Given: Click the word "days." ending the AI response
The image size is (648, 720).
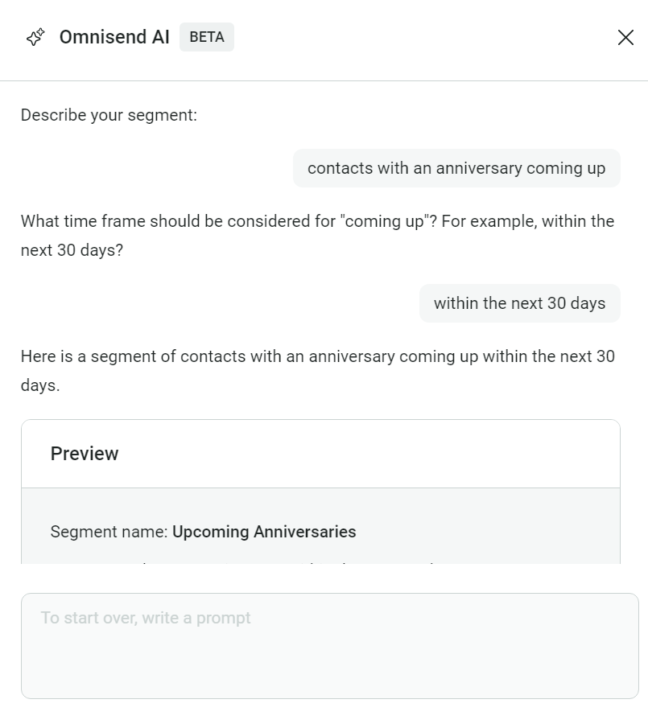Looking at the screenshot, I should pyautogui.click(x=41, y=385).
